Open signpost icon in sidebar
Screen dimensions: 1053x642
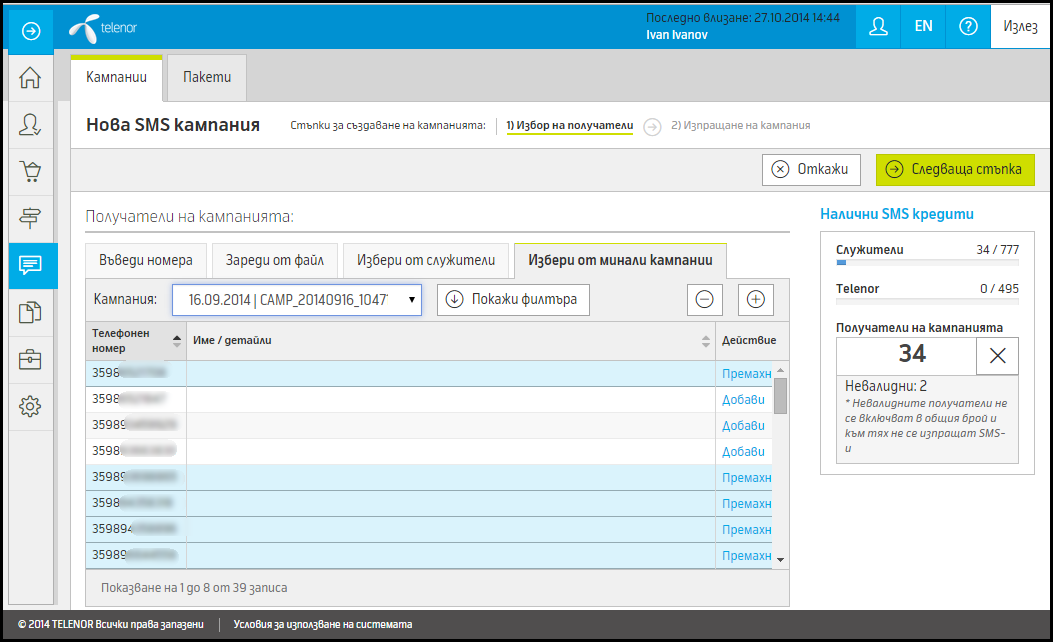click(x=30, y=219)
